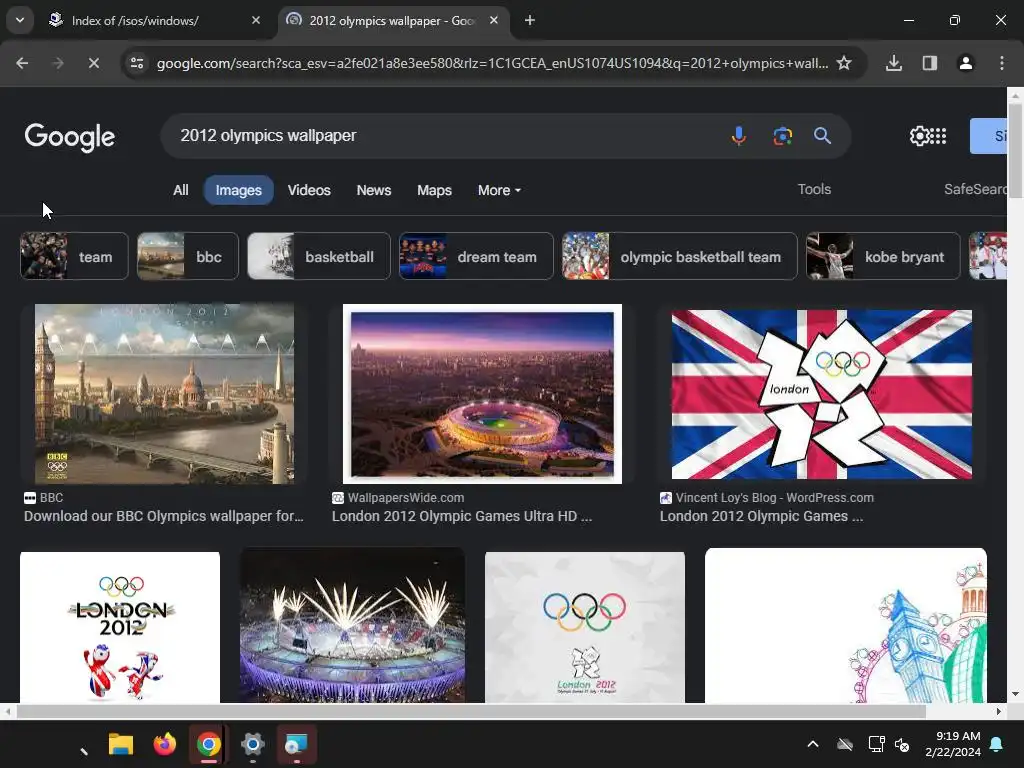Open a new tab with plus button
Image resolution: width=1024 pixels, height=768 pixels.
(x=530, y=20)
